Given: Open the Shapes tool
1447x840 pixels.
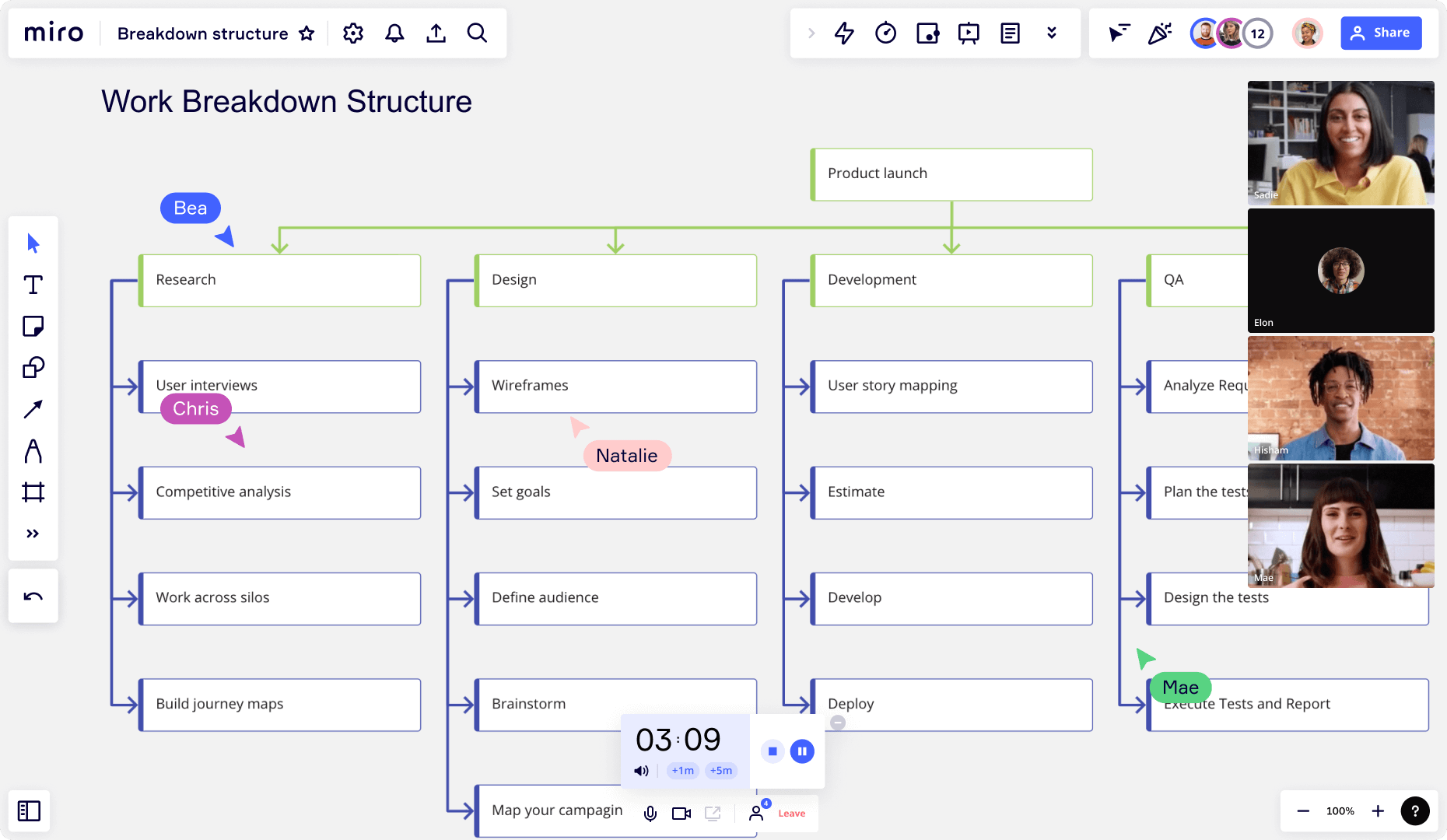Looking at the screenshot, I should click(x=33, y=368).
